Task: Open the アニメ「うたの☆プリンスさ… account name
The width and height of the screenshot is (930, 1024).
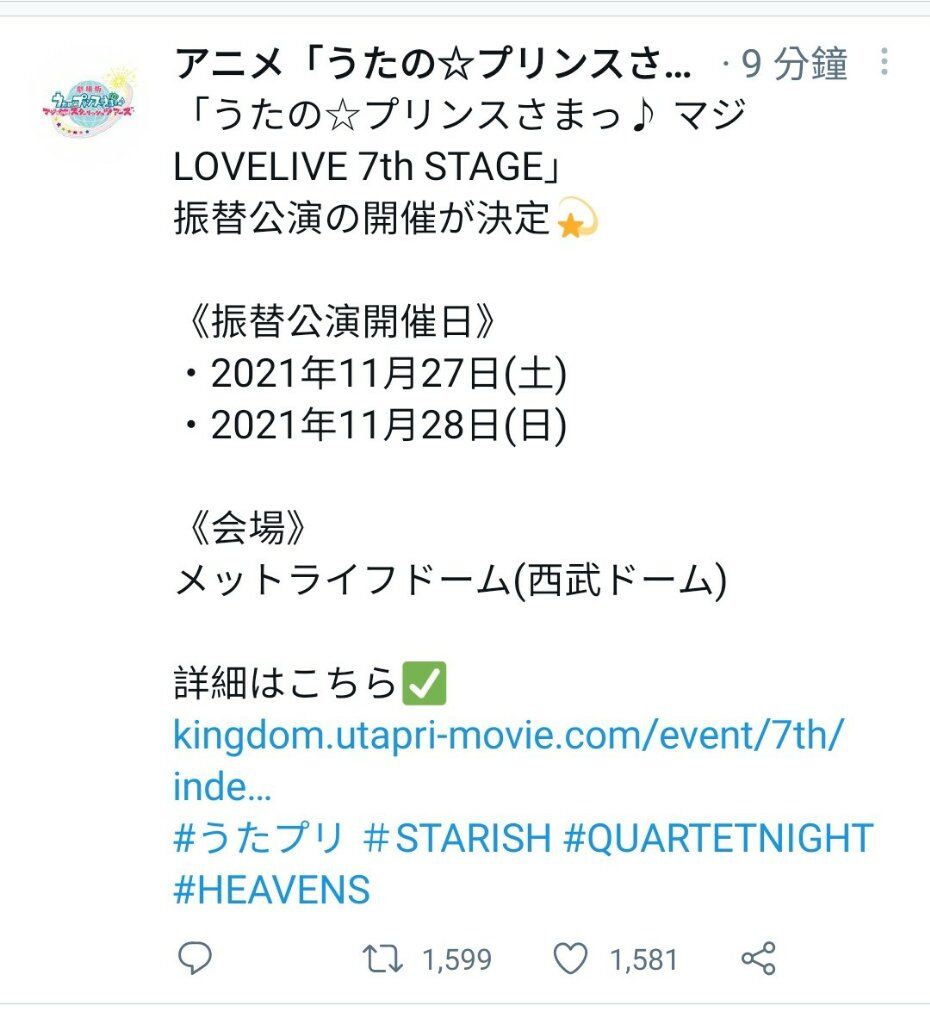Action: (432, 63)
